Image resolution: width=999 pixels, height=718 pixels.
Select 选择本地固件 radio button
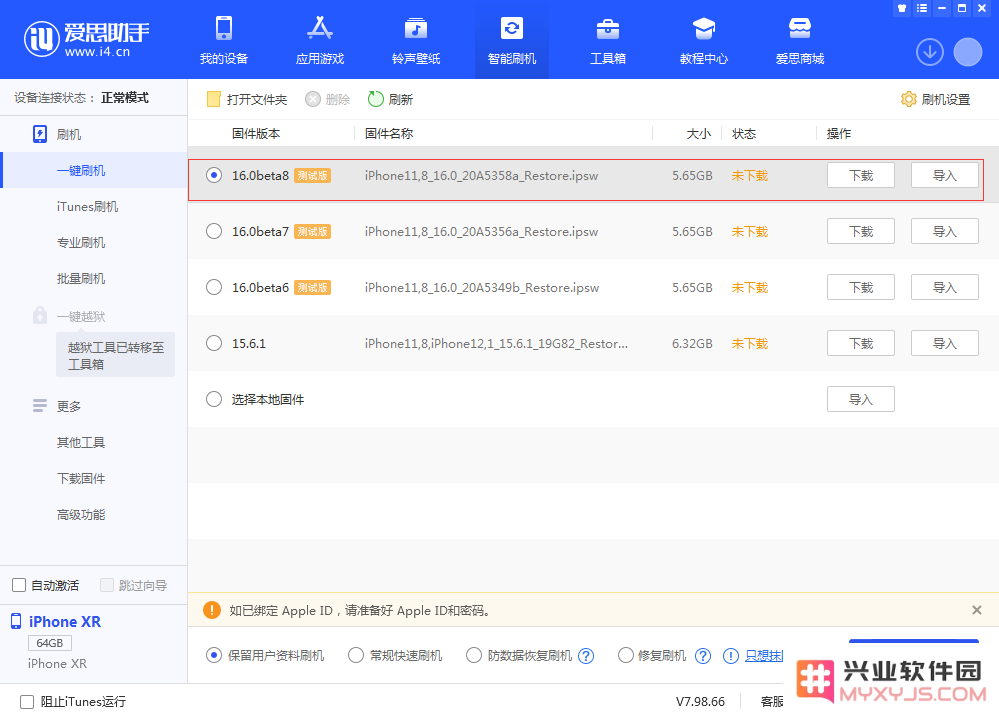tap(214, 399)
